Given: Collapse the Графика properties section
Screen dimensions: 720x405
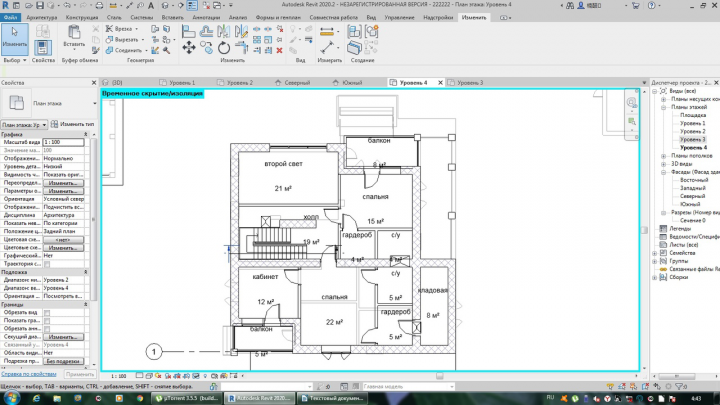Looking at the screenshot, I should [86, 134].
